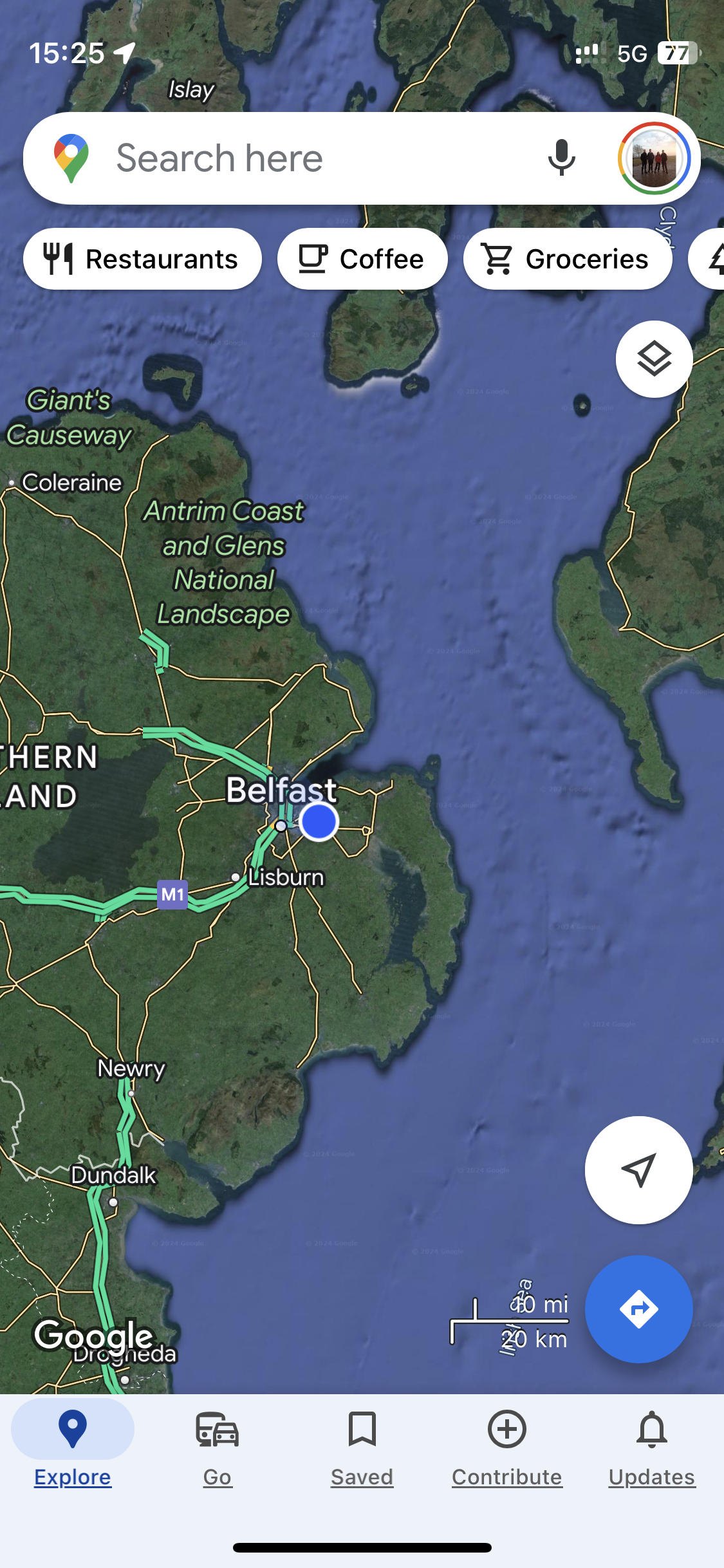
Task: Open the Updates tab
Action: 652,1447
